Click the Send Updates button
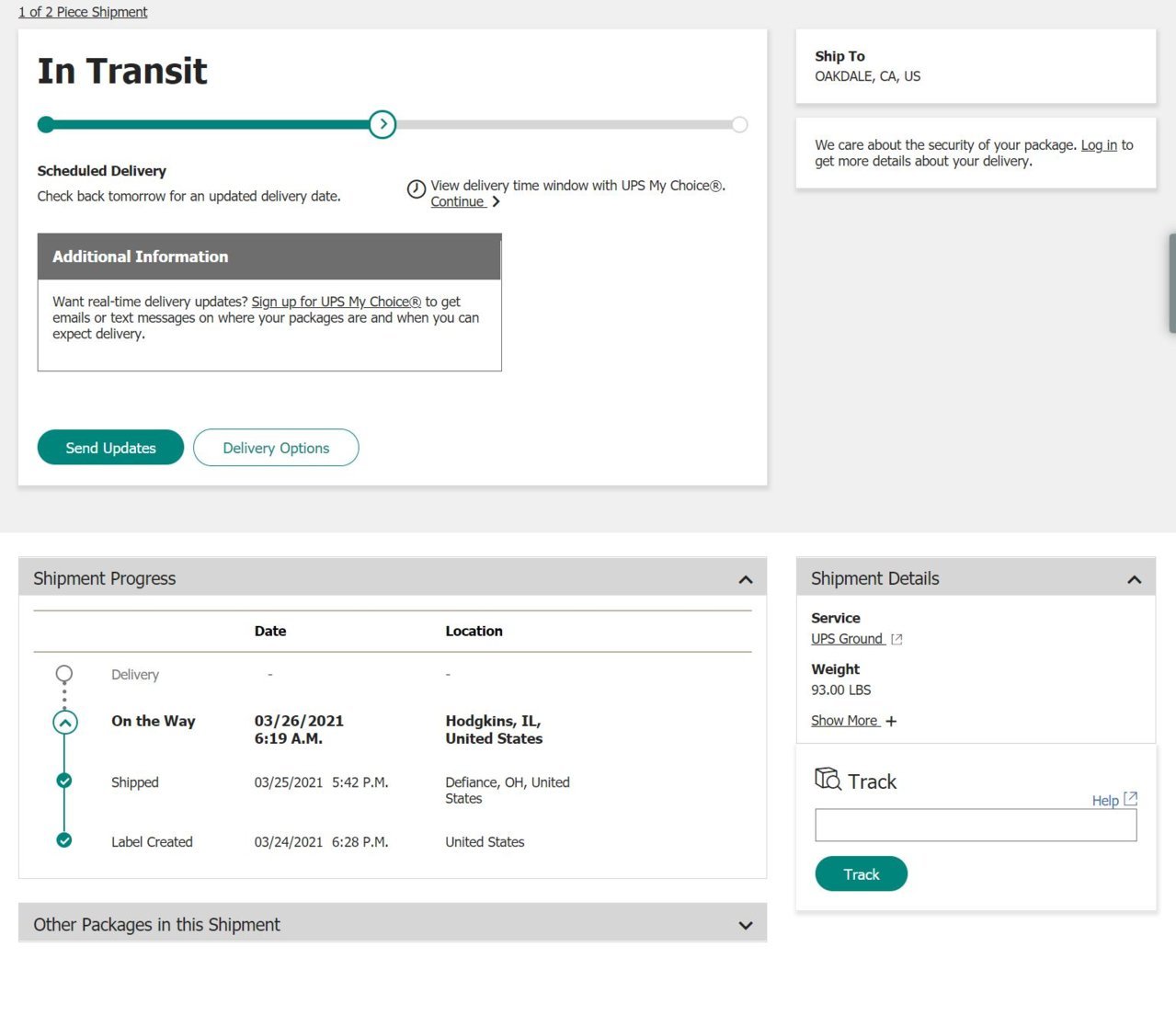This screenshot has width=1176, height=1015. (110, 448)
